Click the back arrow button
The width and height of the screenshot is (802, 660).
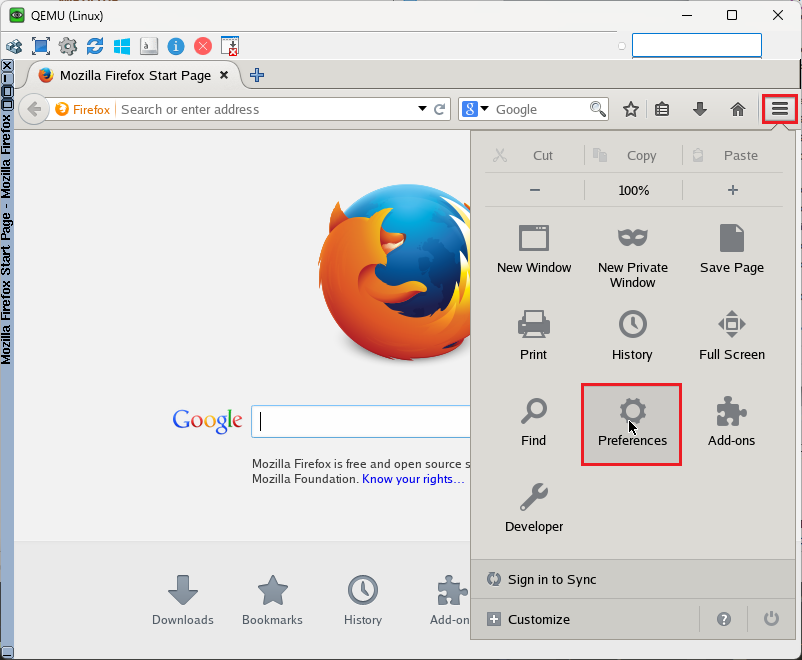coord(34,109)
